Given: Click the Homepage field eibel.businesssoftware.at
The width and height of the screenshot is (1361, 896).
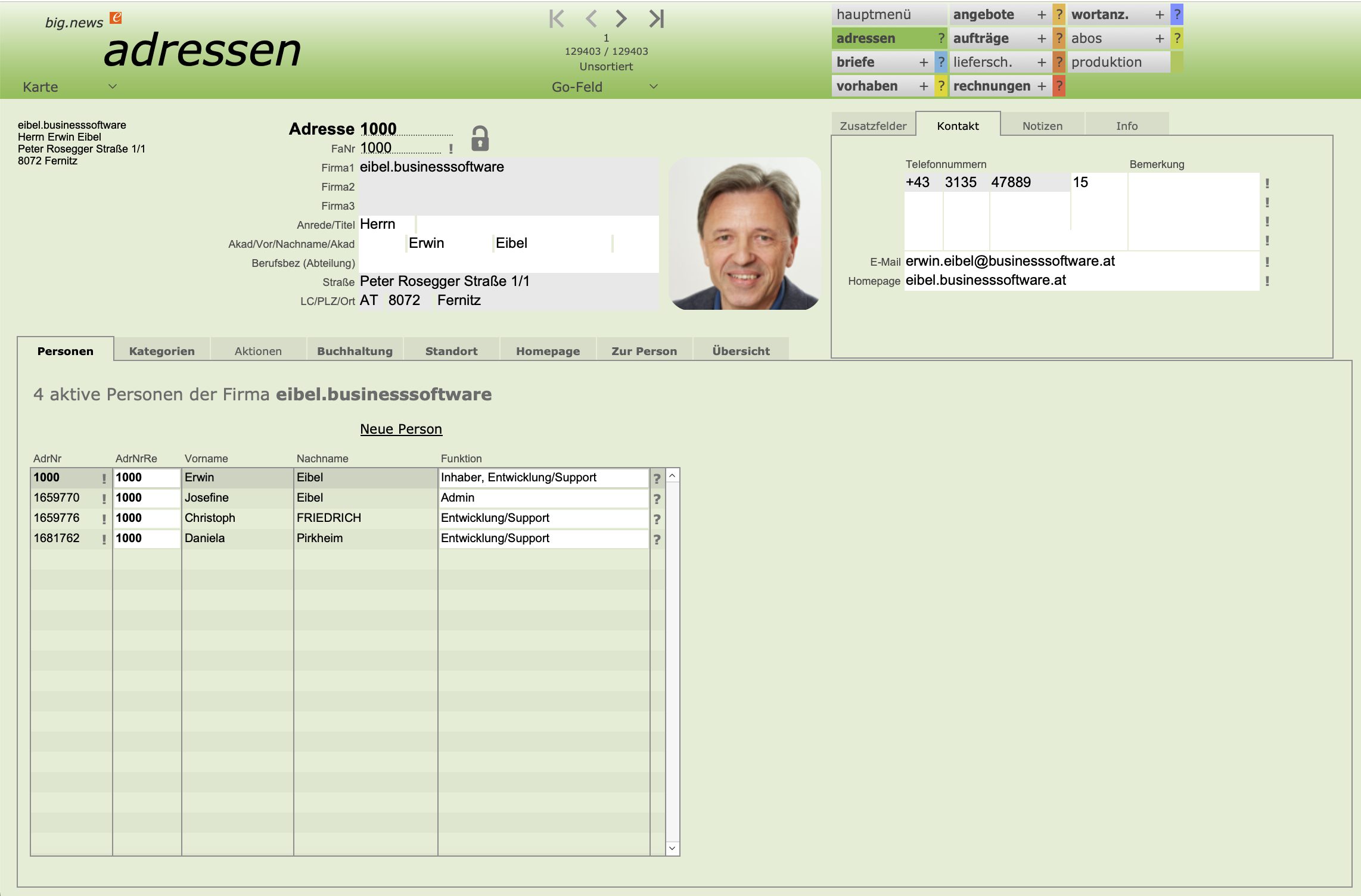Looking at the screenshot, I should [x=1082, y=281].
